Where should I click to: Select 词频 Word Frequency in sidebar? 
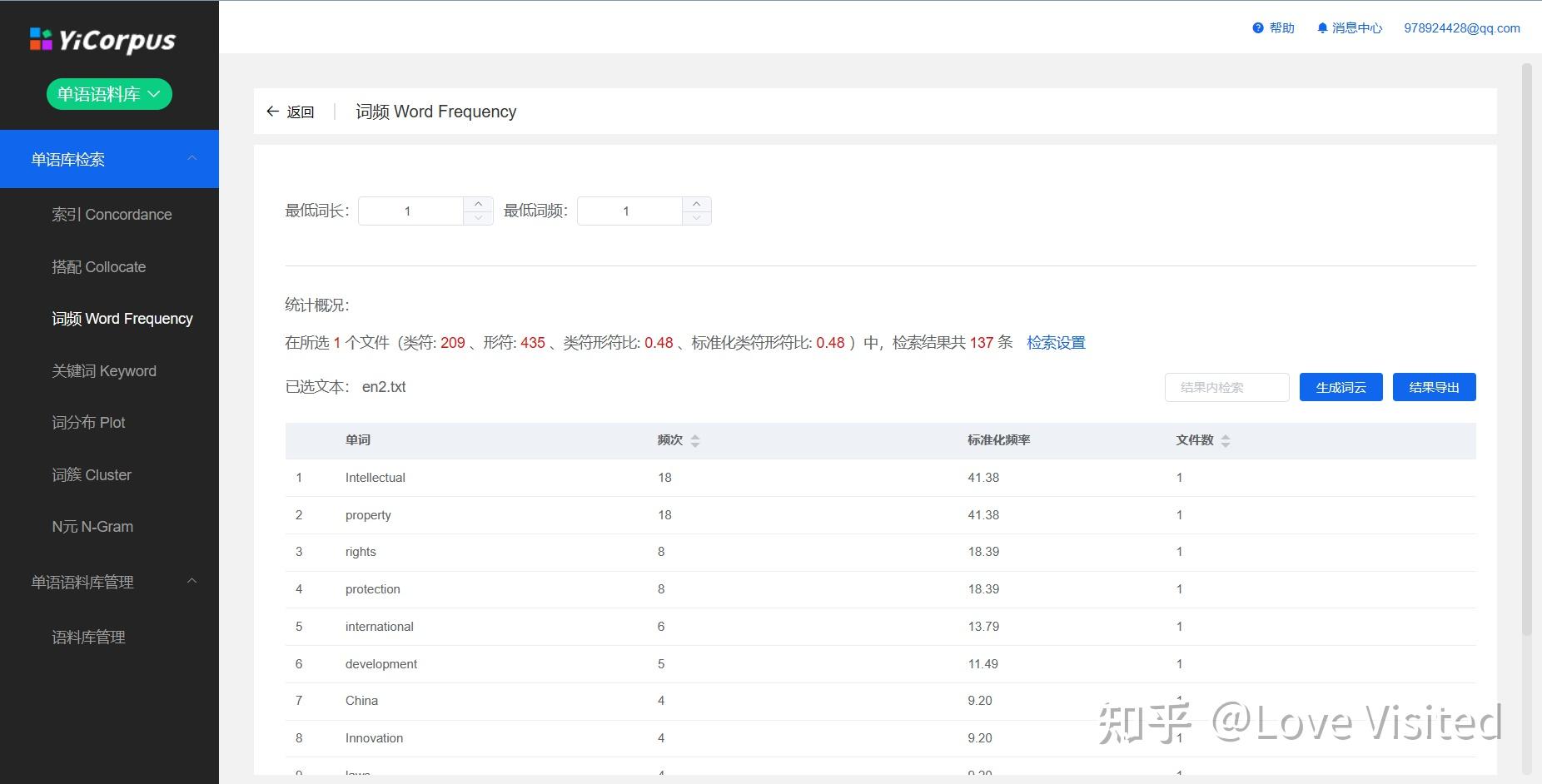[122, 319]
